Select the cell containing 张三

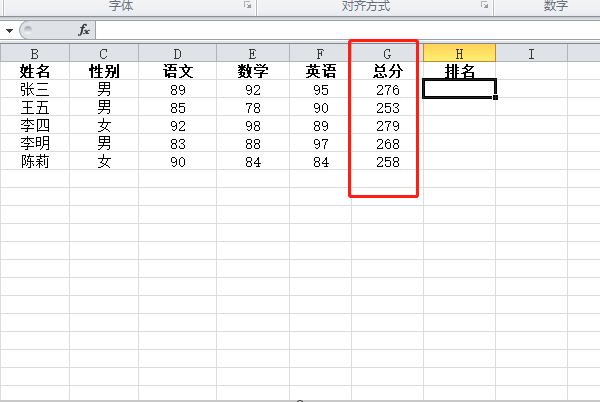[x=35, y=89]
